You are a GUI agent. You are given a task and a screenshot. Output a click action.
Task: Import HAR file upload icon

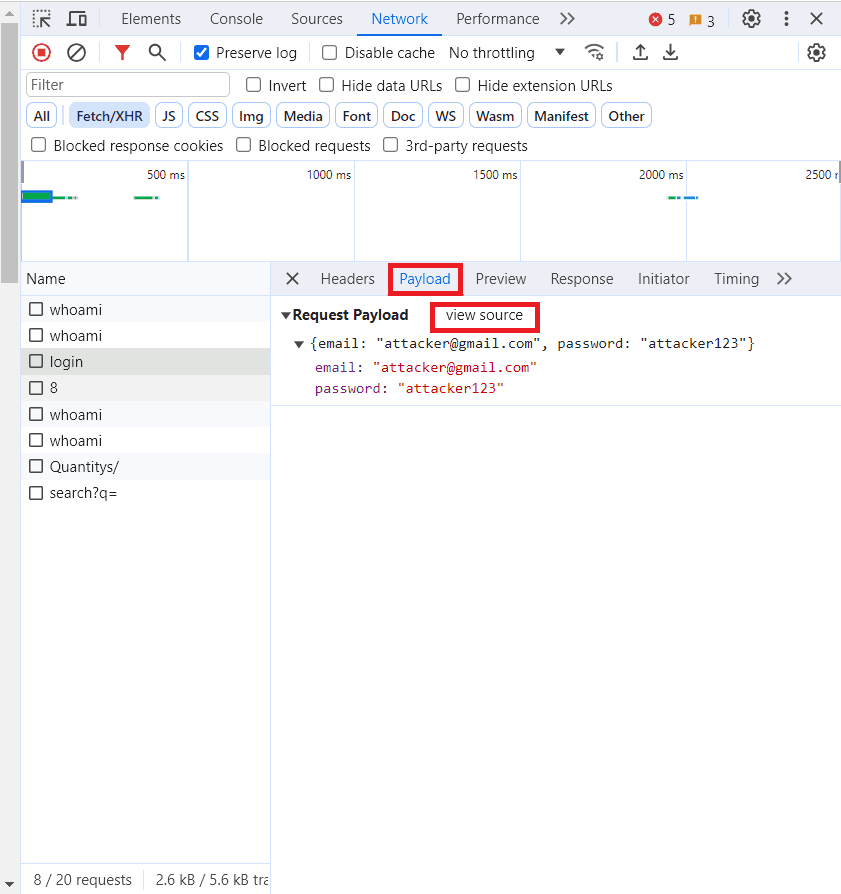640,52
